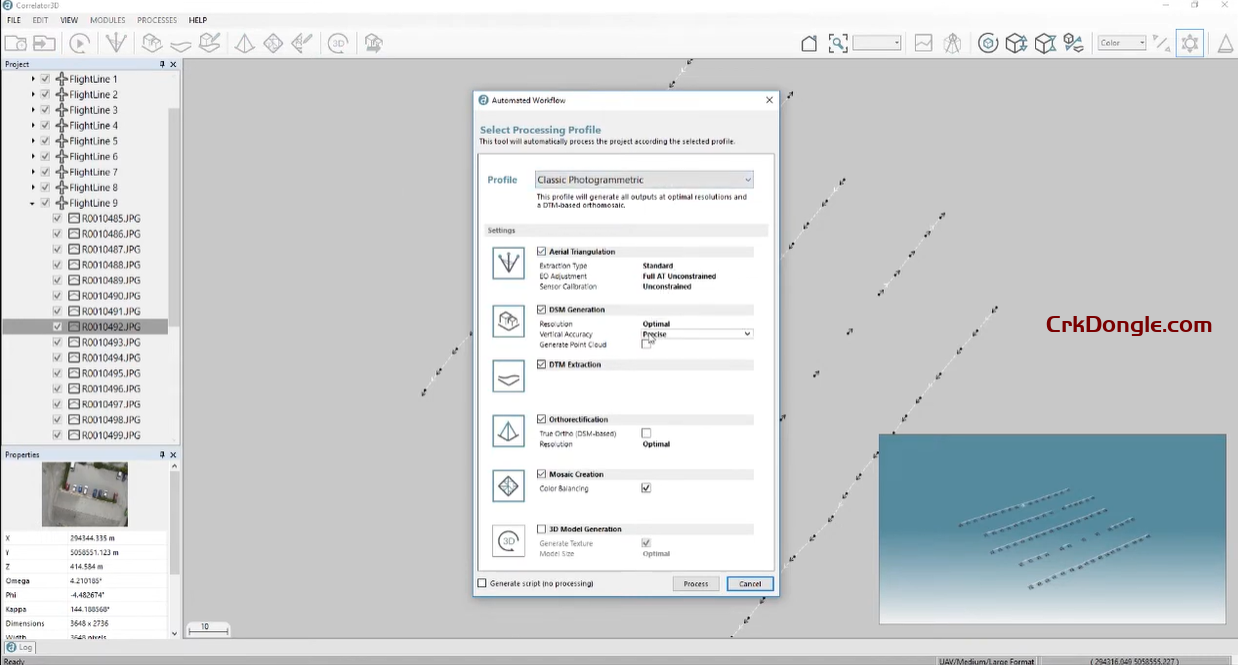Toggle the Color Balancing checkbox under Mosaic Creation
1238x665 pixels.
click(x=646, y=487)
